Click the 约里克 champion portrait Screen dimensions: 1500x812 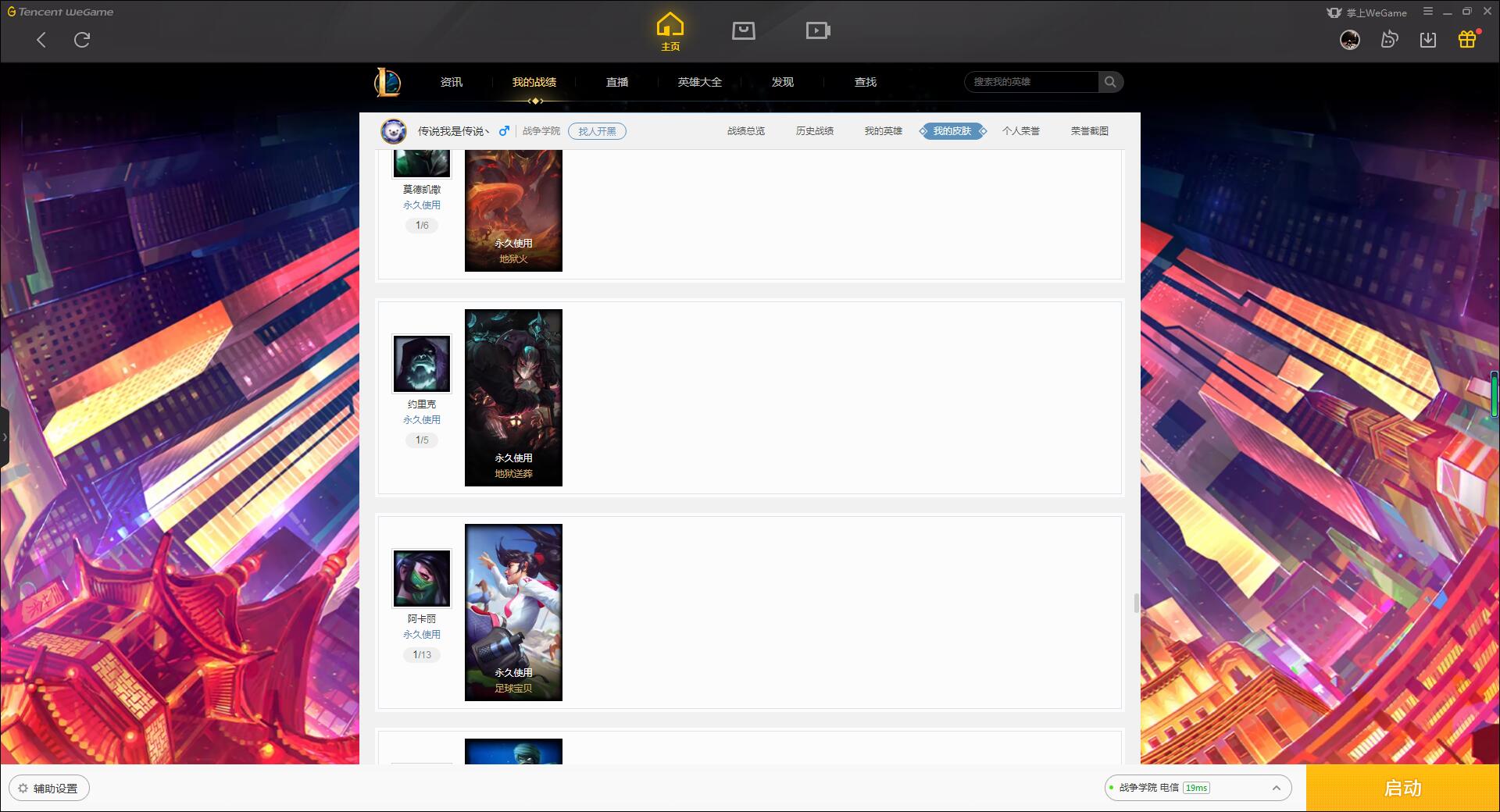(422, 364)
